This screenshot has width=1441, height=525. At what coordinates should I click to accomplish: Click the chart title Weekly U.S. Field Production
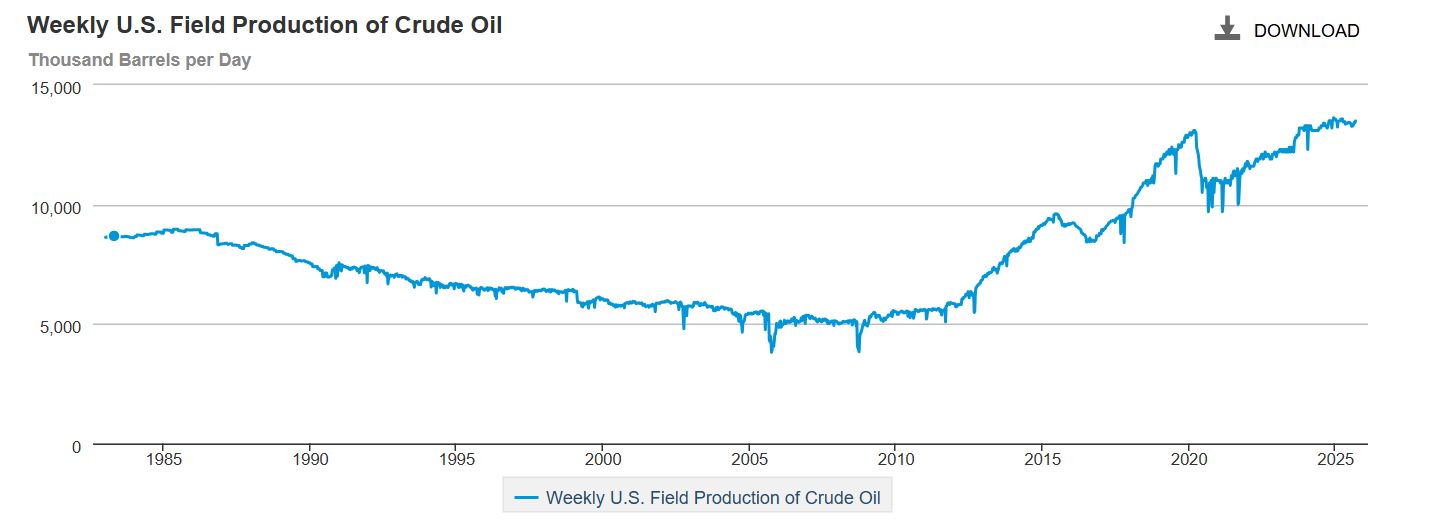point(265,25)
